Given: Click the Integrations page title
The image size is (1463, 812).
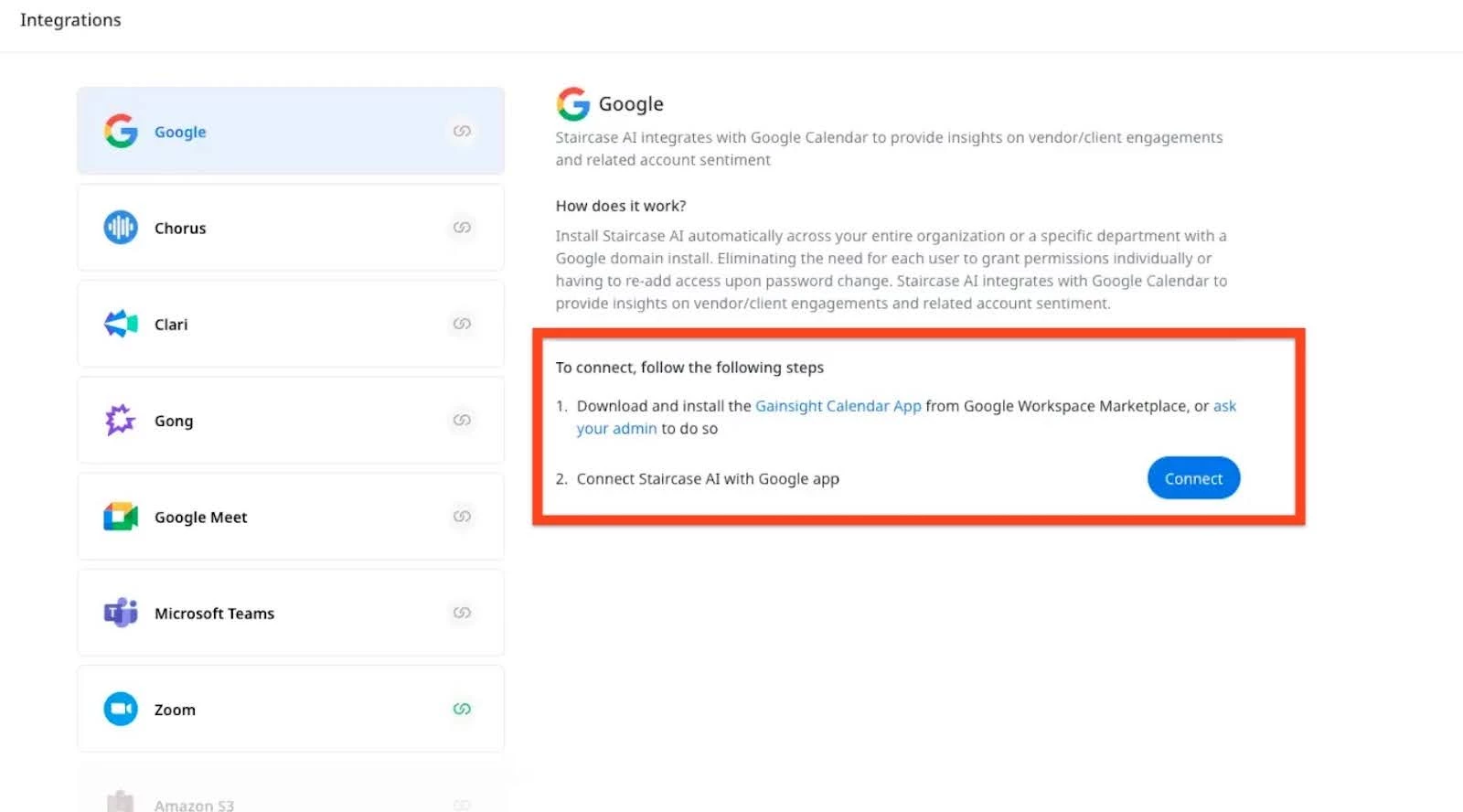Looking at the screenshot, I should 70,20.
